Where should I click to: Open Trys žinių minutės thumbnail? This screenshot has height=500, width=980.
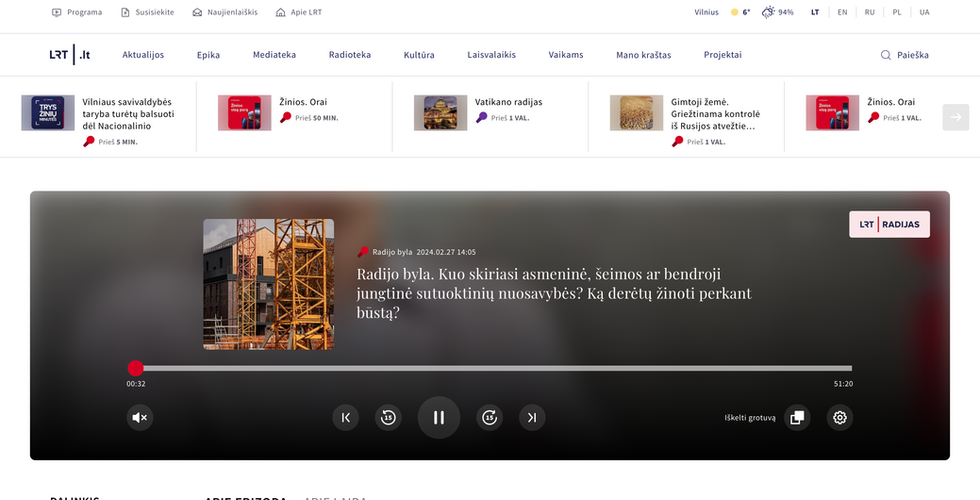(x=48, y=112)
